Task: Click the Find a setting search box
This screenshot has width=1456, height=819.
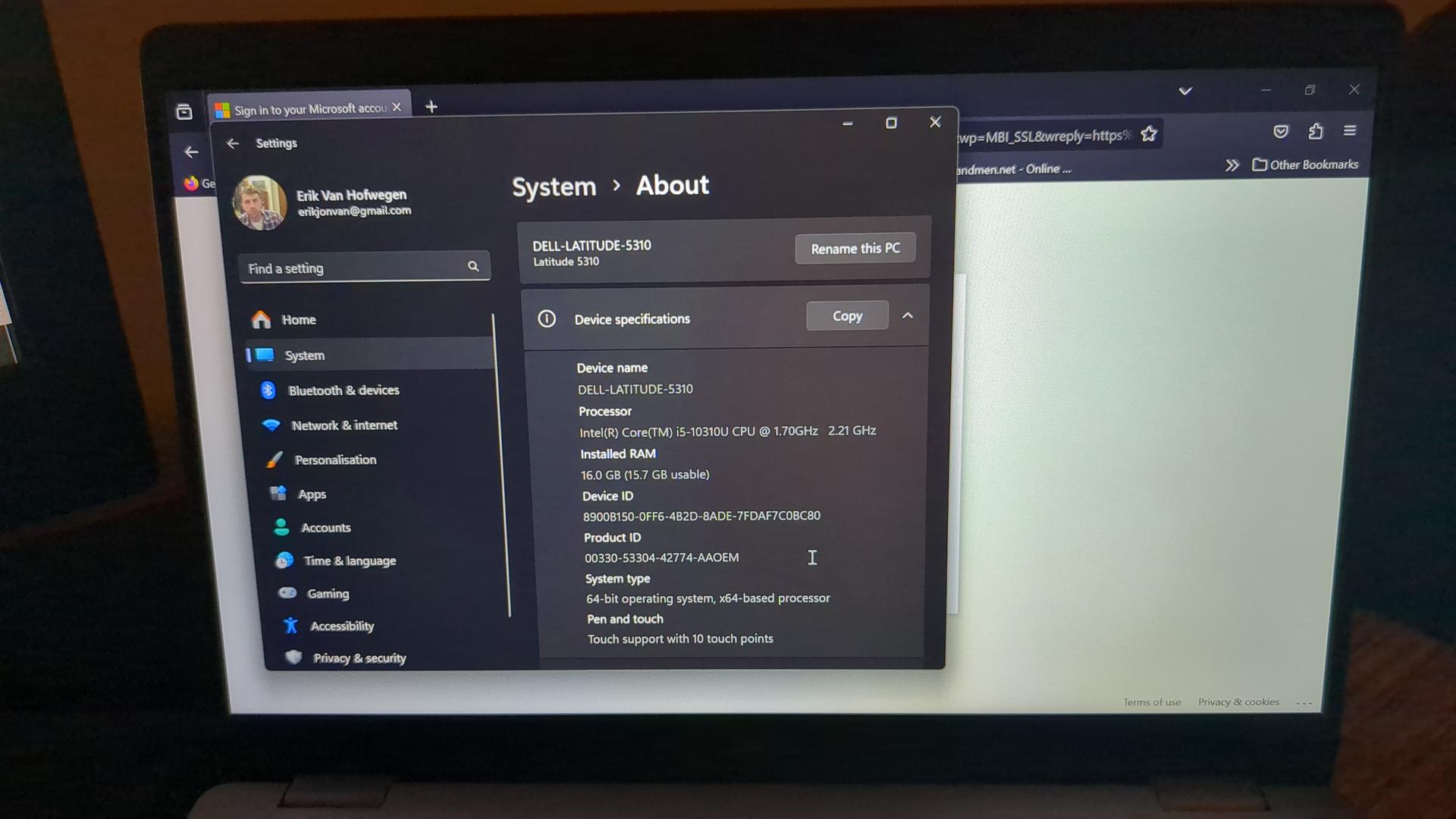Action: pyautogui.click(x=364, y=268)
